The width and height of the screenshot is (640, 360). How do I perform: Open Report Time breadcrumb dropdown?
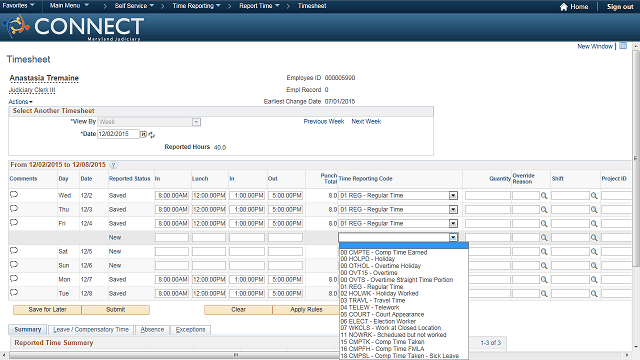tap(259, 6)
